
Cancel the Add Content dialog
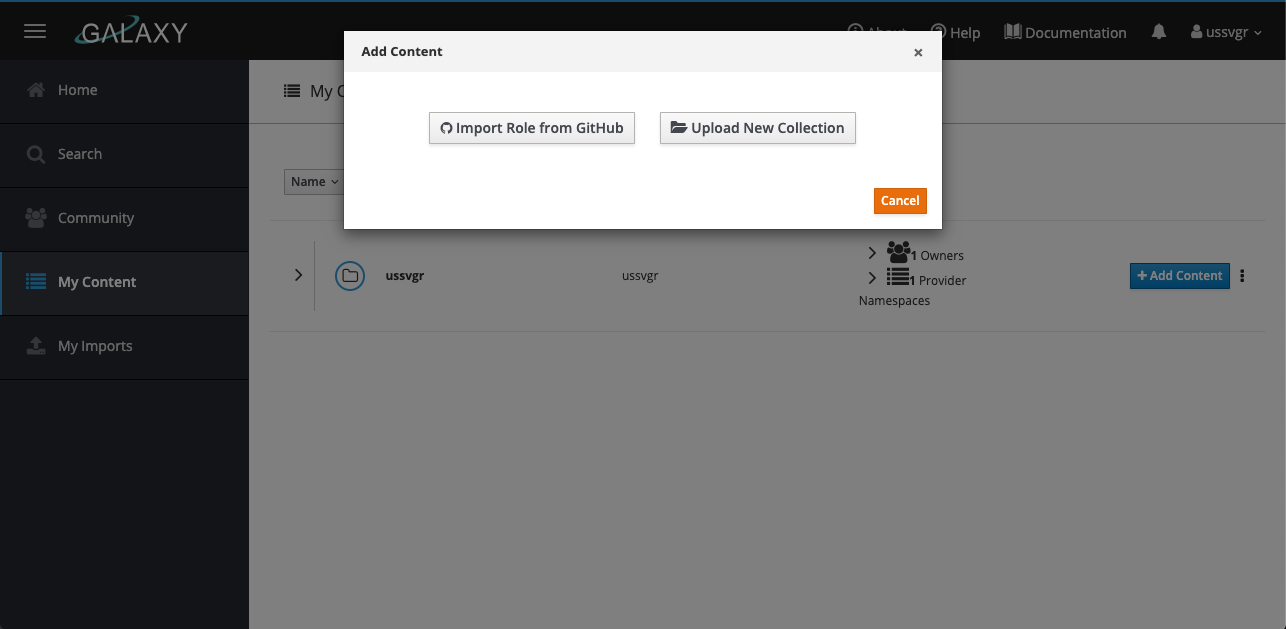(x=900, y=201)
